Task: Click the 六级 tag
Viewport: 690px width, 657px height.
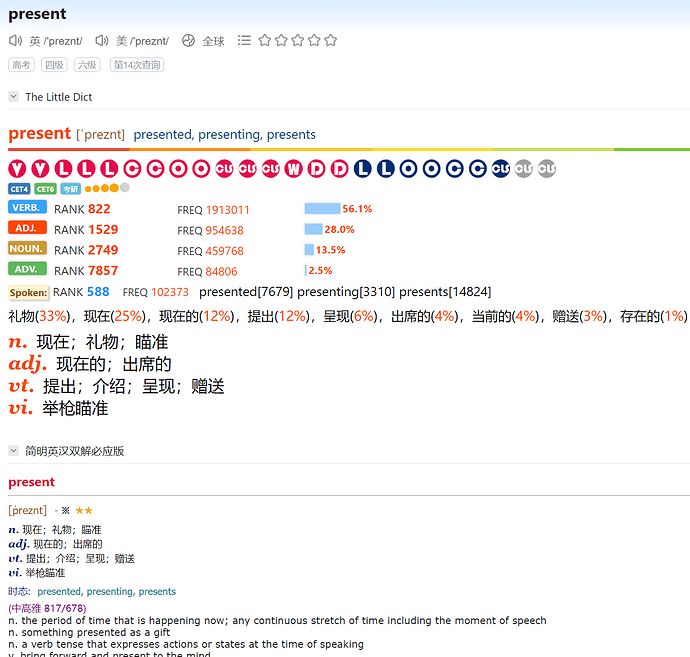Action: coord(87,65)
